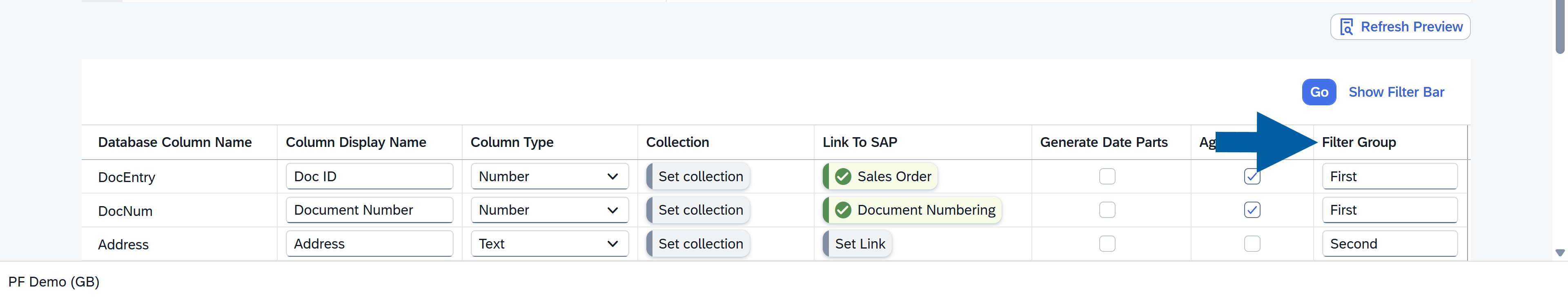The image size is (1568, 300).
Task: Toggle Generate Date Parts for DocEntry
Action: [1107, 176]
